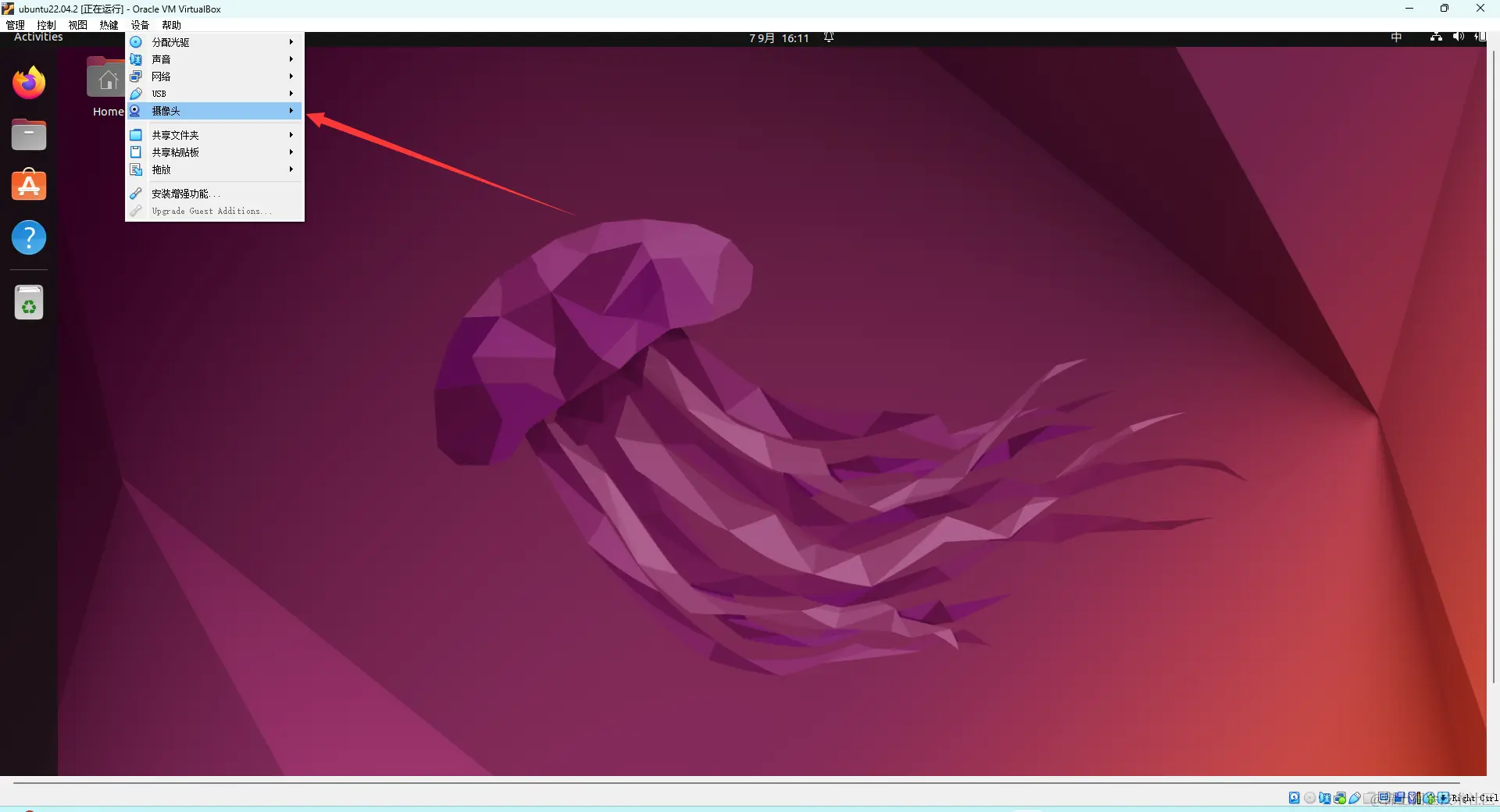Click the Right Ctrl host key label
The width and height of the screenshot is (1500, 812).
pyautogui.click(x=1475, y=798)
